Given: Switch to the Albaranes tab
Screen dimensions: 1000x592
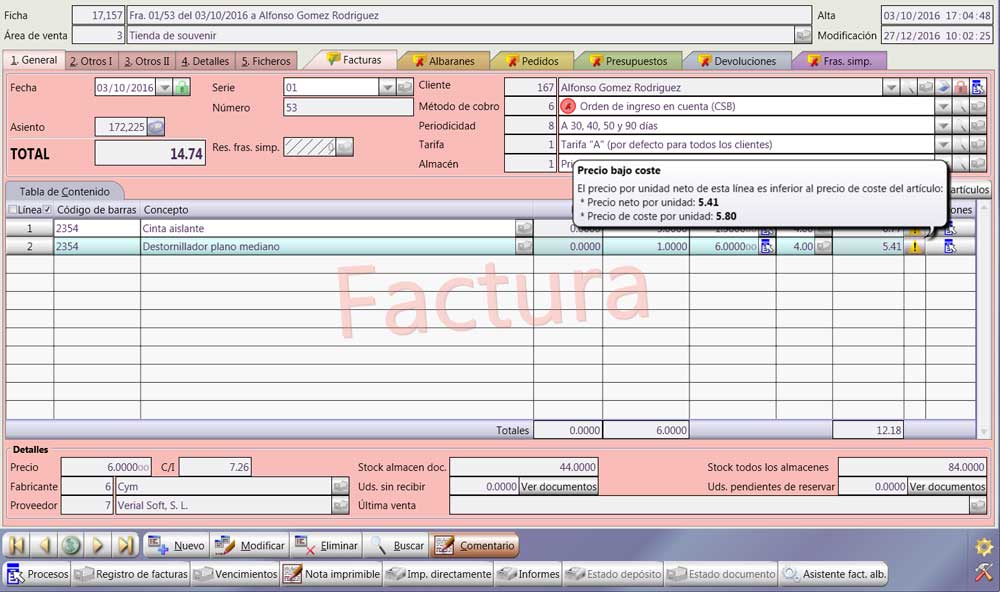Looking at the screenshot, I should click(443, 61).
